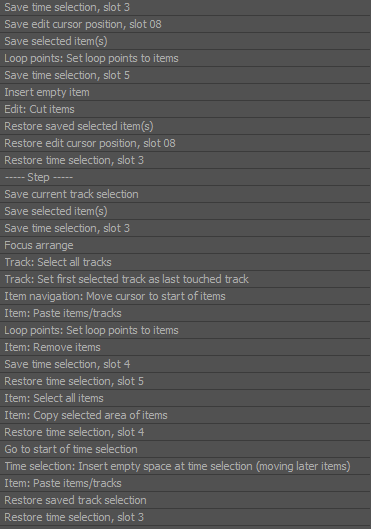This screenshot has height=529, width=371.
Task: Choose "Time selection: Insert empty space at time selection"
Action: [185, 466]
